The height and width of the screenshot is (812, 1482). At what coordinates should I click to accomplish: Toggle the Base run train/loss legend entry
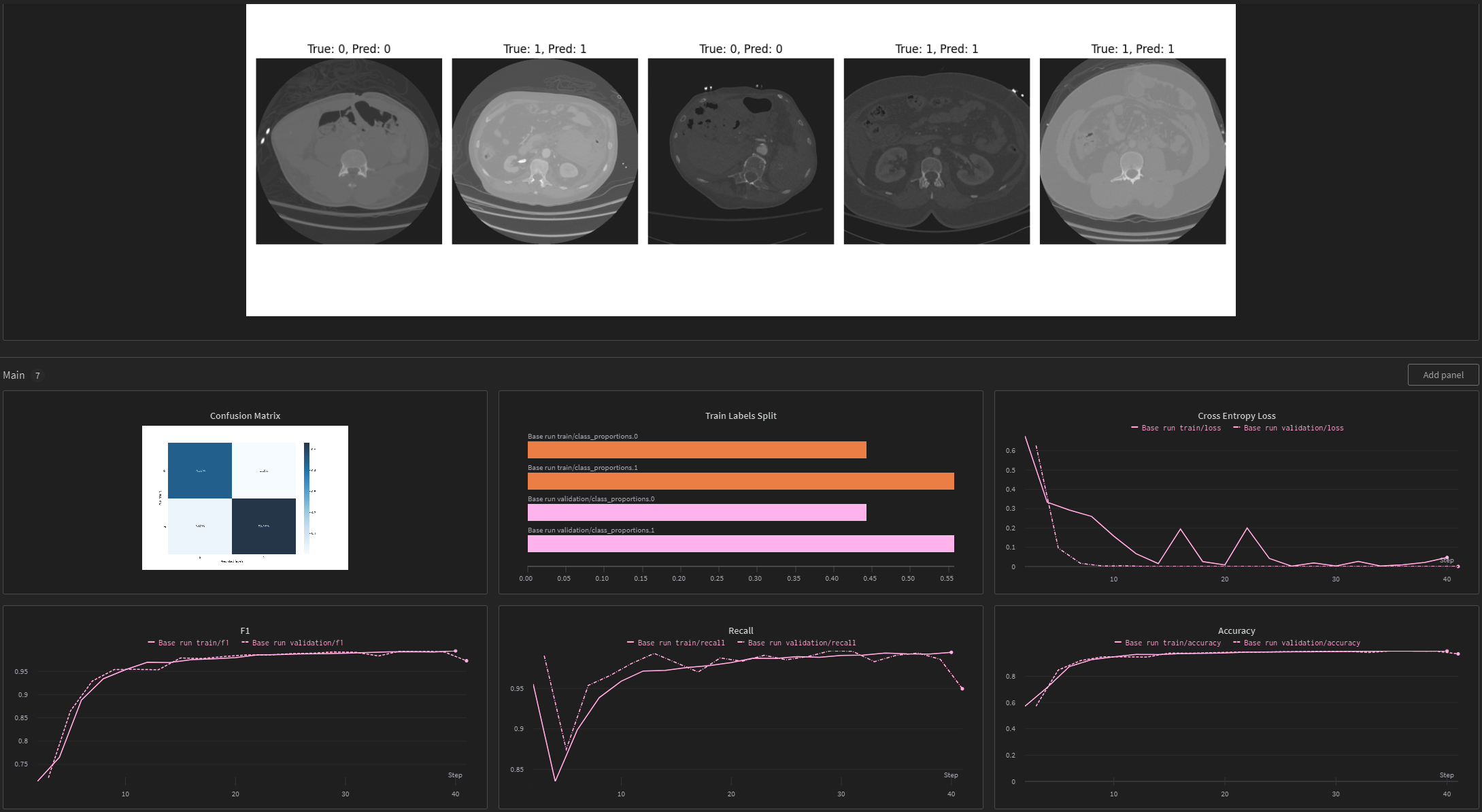(1176, 428)
